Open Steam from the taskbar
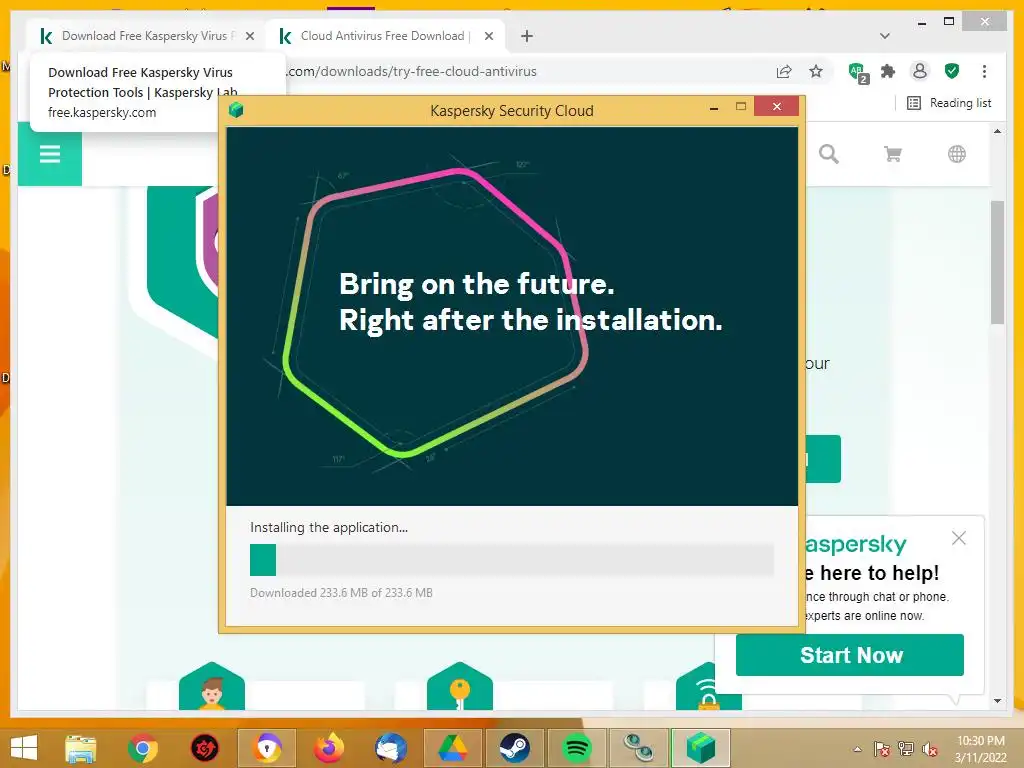Image resolution: width=1024 pixels, height=768 pixels. coord(515,748)
